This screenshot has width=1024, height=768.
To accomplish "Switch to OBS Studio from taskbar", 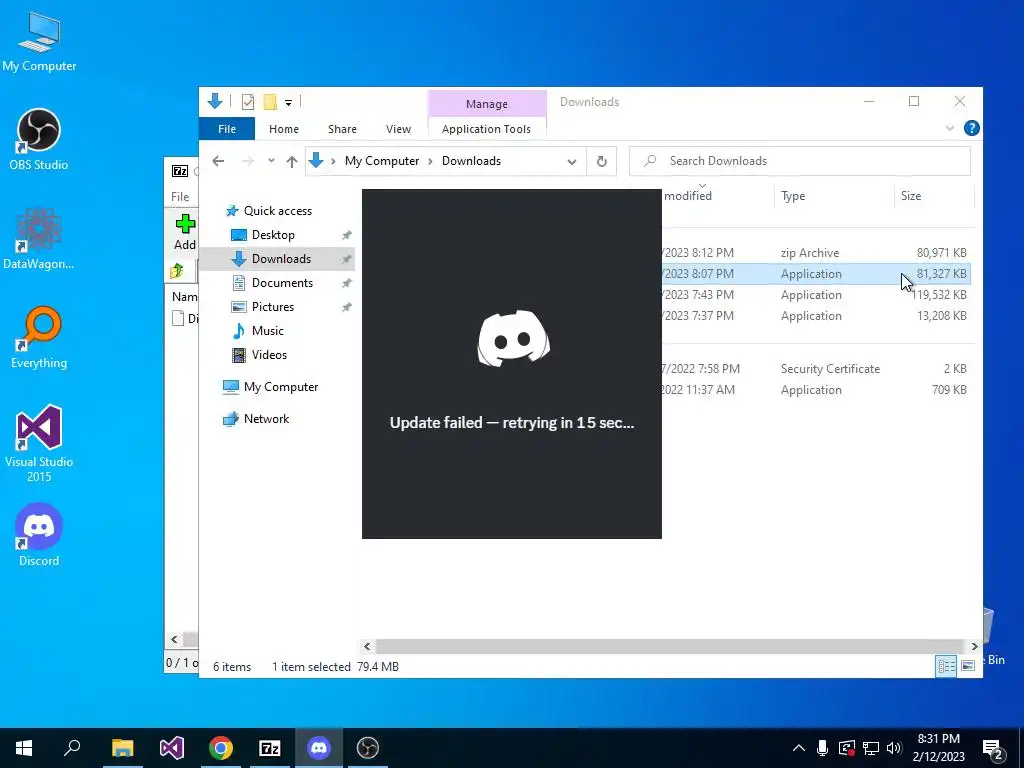I will click(x=368, y=748).
